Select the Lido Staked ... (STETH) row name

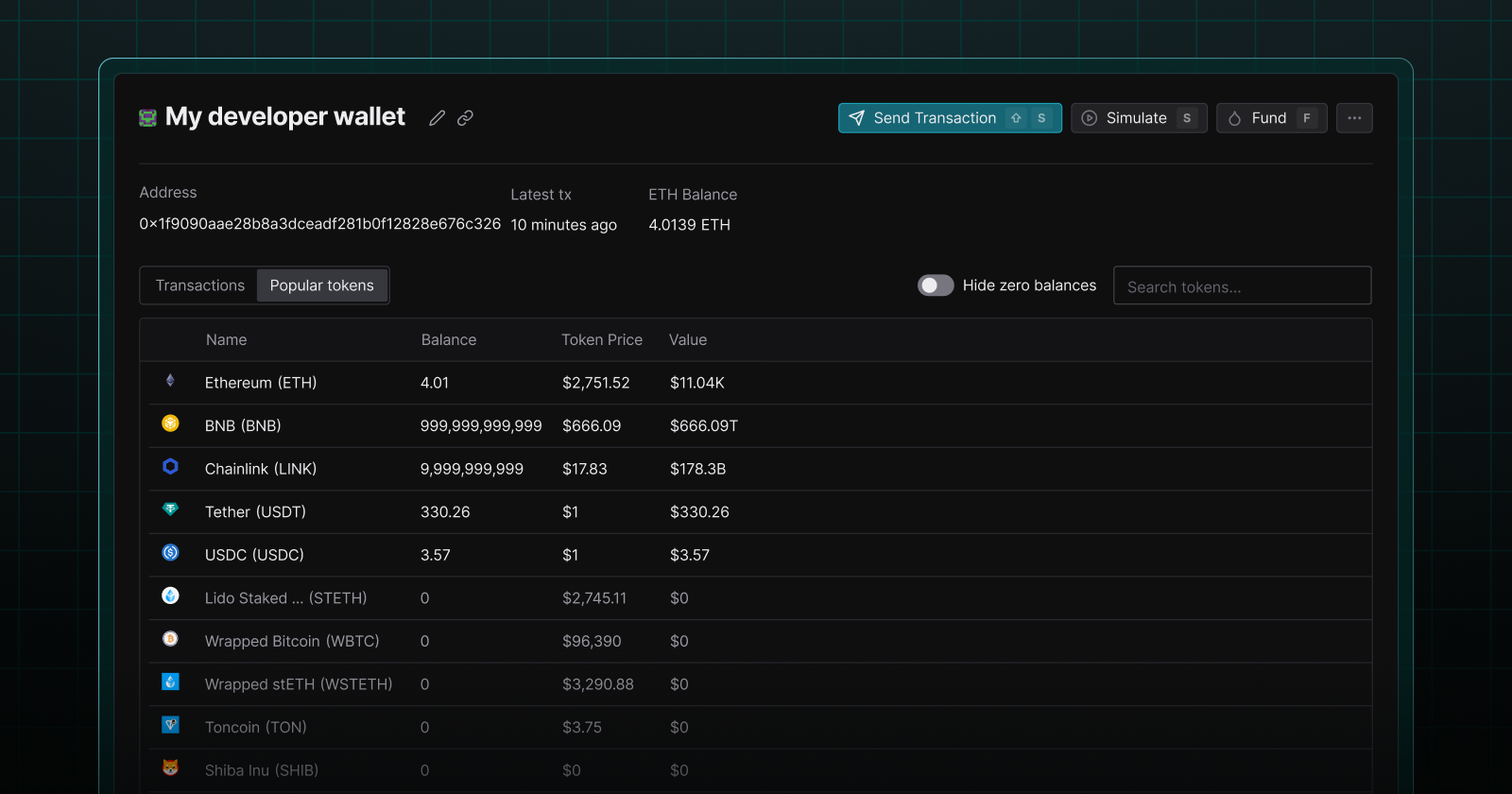[286, 598]
